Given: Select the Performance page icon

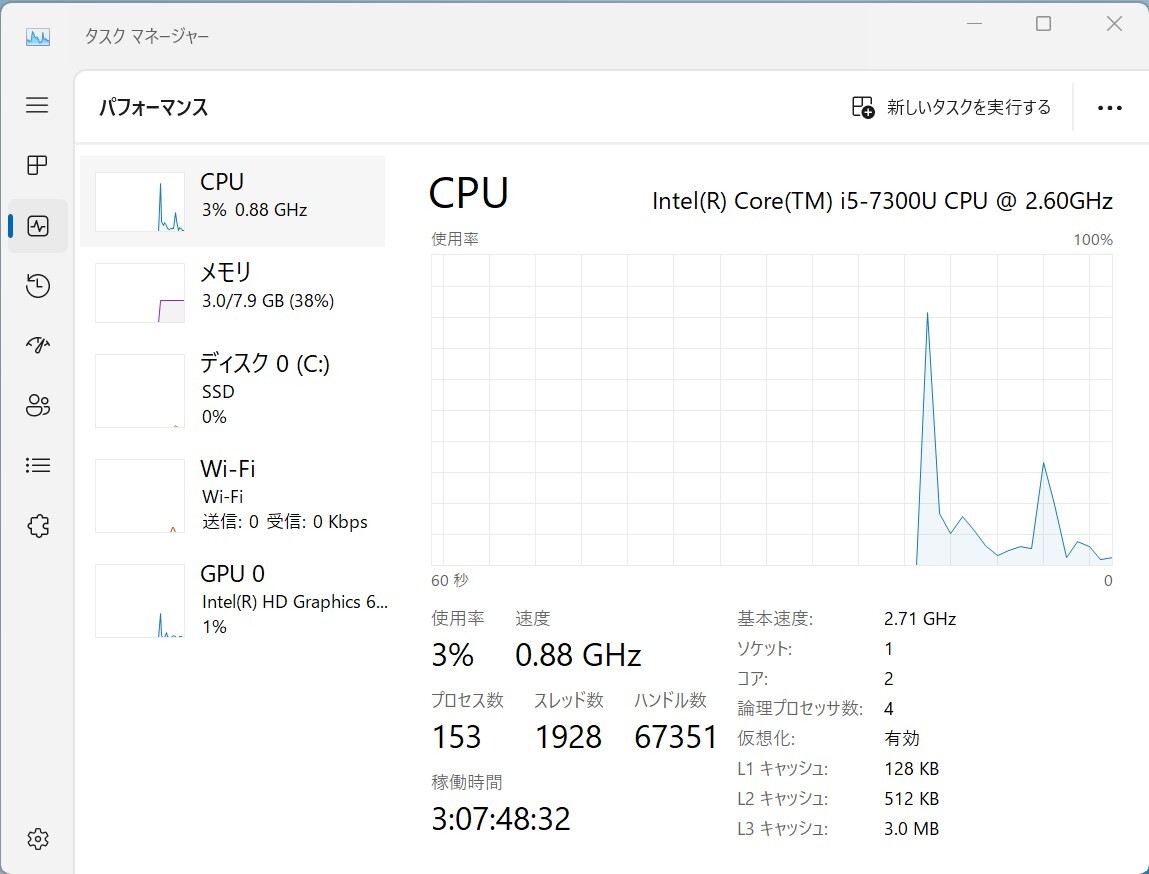Looking at the screenshot, I should tap(37, 226).
